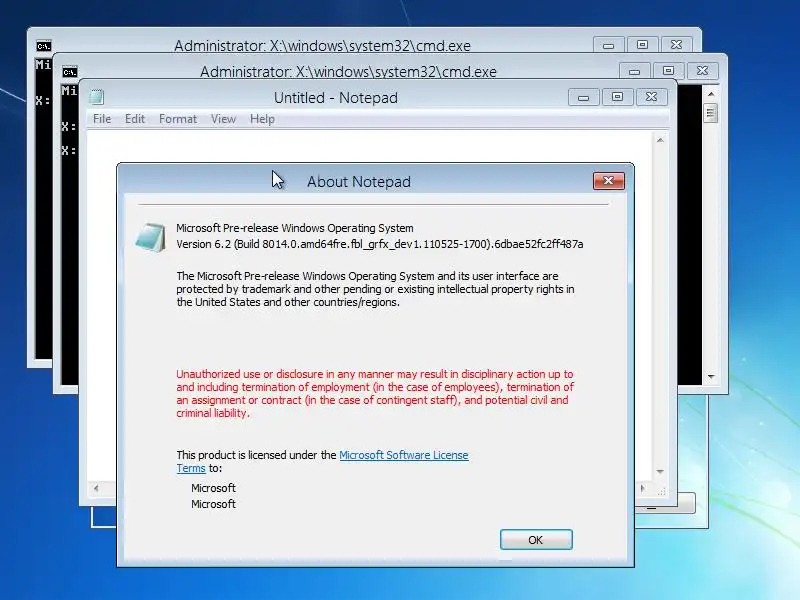This screenshot has height=600, width=800.
Task: Follow the Terms hyperlink
Action: click(191, 468)
